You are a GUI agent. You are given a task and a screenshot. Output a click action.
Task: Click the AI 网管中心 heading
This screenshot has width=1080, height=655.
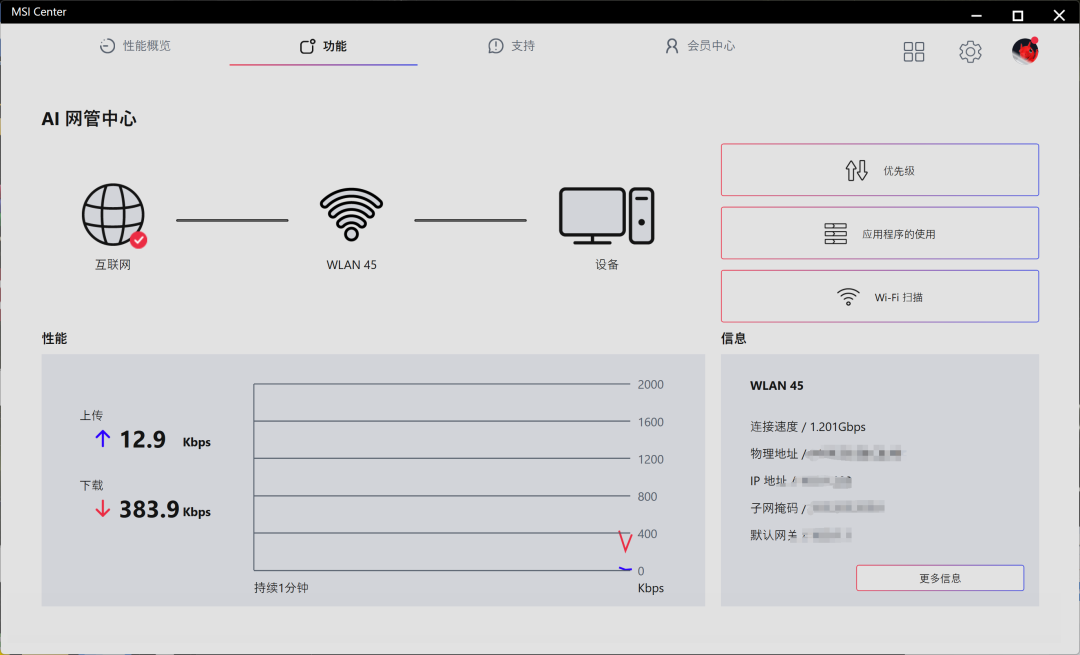[x=89, y=118]
